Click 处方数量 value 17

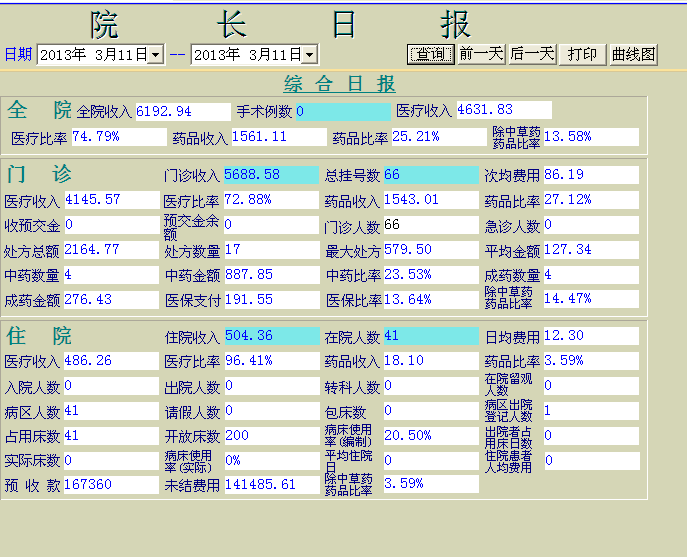272,250
